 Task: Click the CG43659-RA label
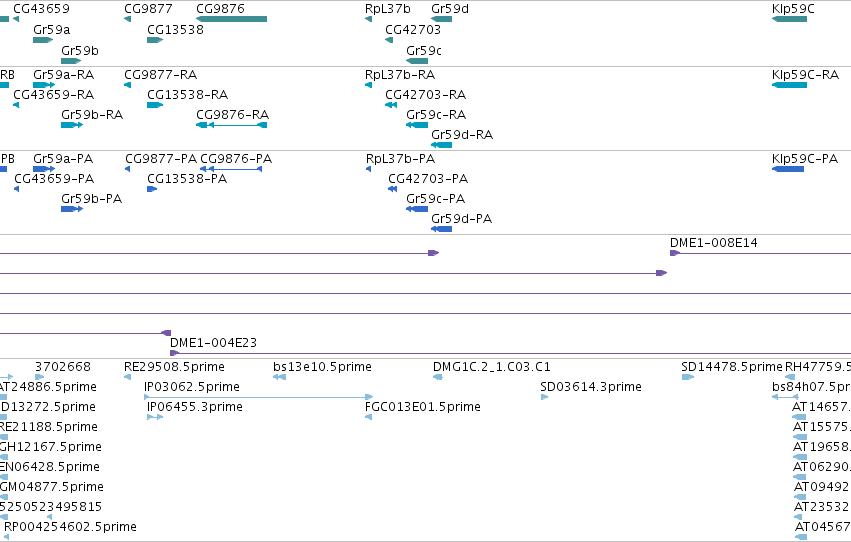coord(53,95)
